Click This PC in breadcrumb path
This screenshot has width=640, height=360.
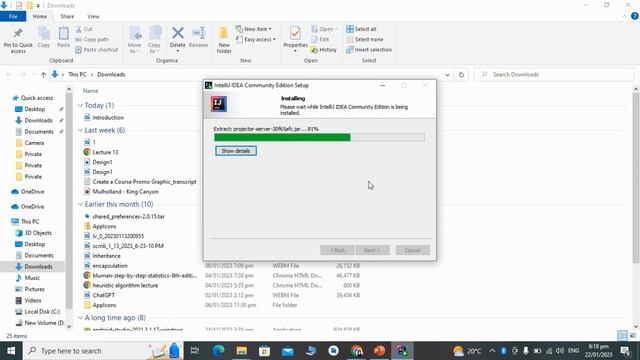[77, 75]
